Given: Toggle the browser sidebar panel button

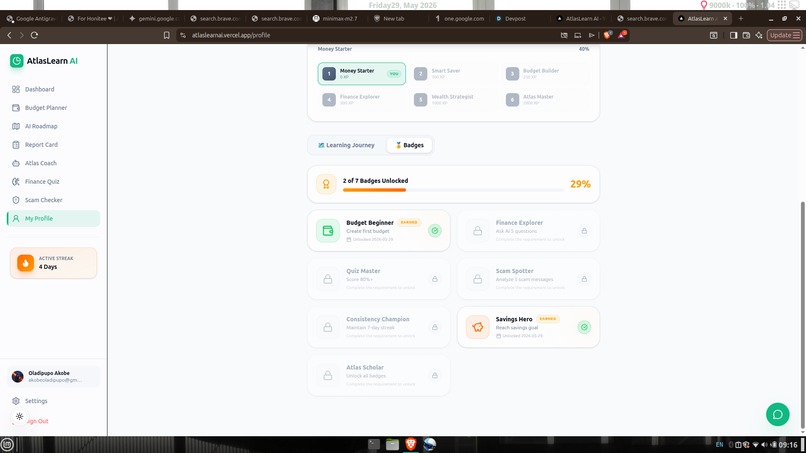Looking at the screenshot, I should pos(734,35).
